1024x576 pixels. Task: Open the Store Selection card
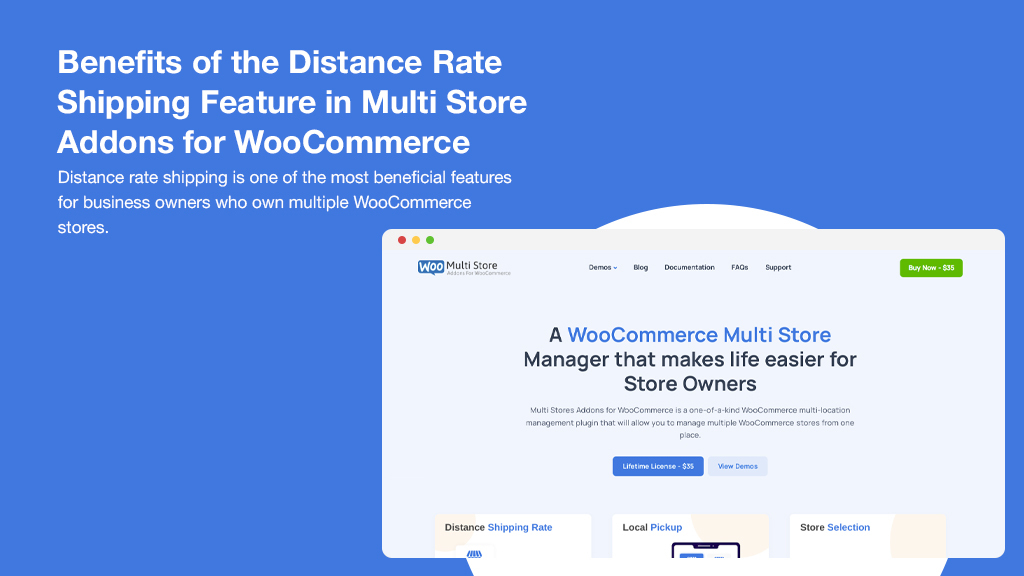[x=867, y=536]
